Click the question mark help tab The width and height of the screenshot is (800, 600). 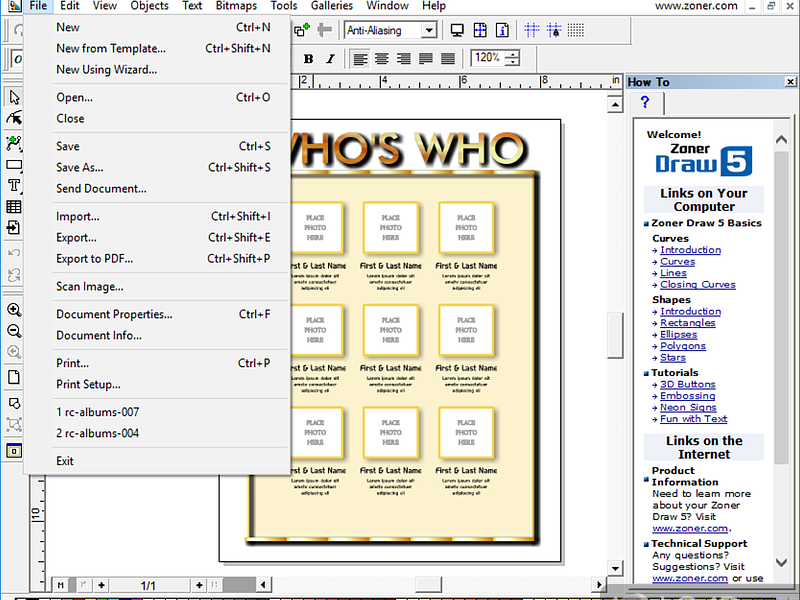coord(645,103)
